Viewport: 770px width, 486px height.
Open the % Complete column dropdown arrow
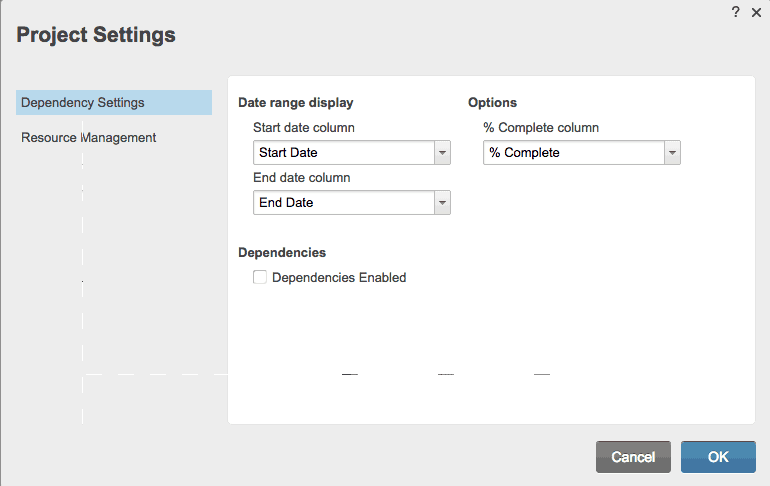click(x=672, y=153)
